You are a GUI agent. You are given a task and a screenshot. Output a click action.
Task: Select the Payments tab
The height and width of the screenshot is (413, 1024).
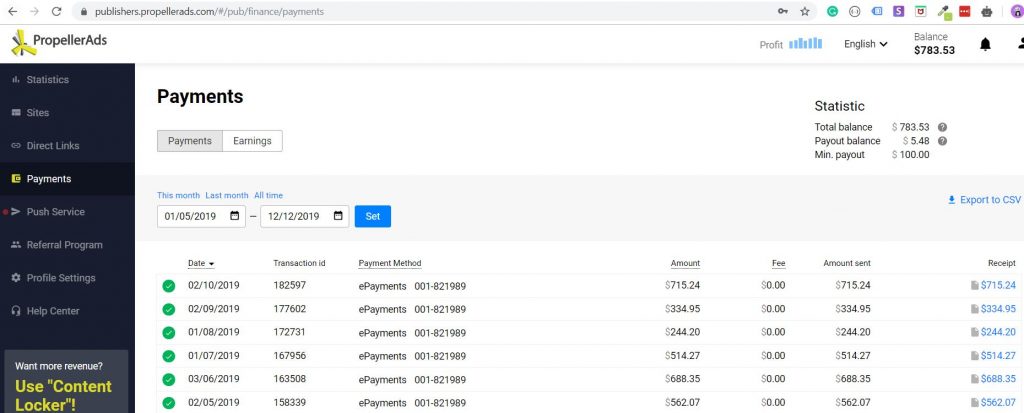pos(189,141)
